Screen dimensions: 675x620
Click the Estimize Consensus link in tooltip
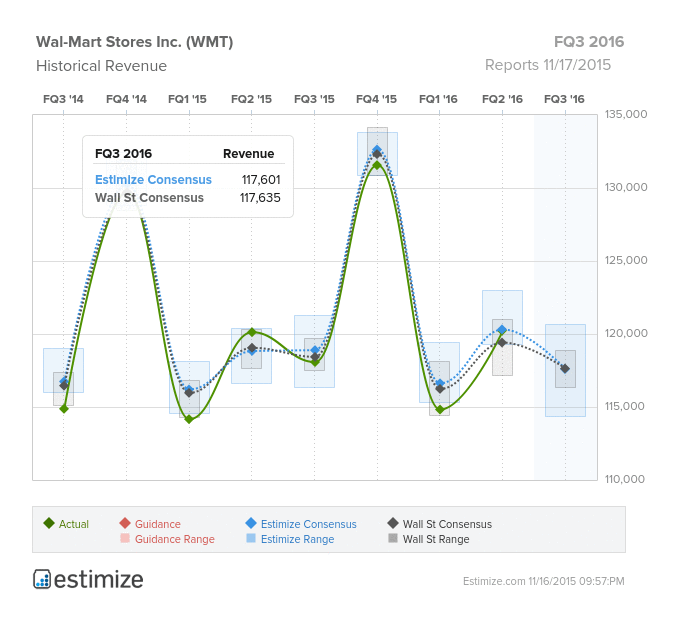pos(153,180)
